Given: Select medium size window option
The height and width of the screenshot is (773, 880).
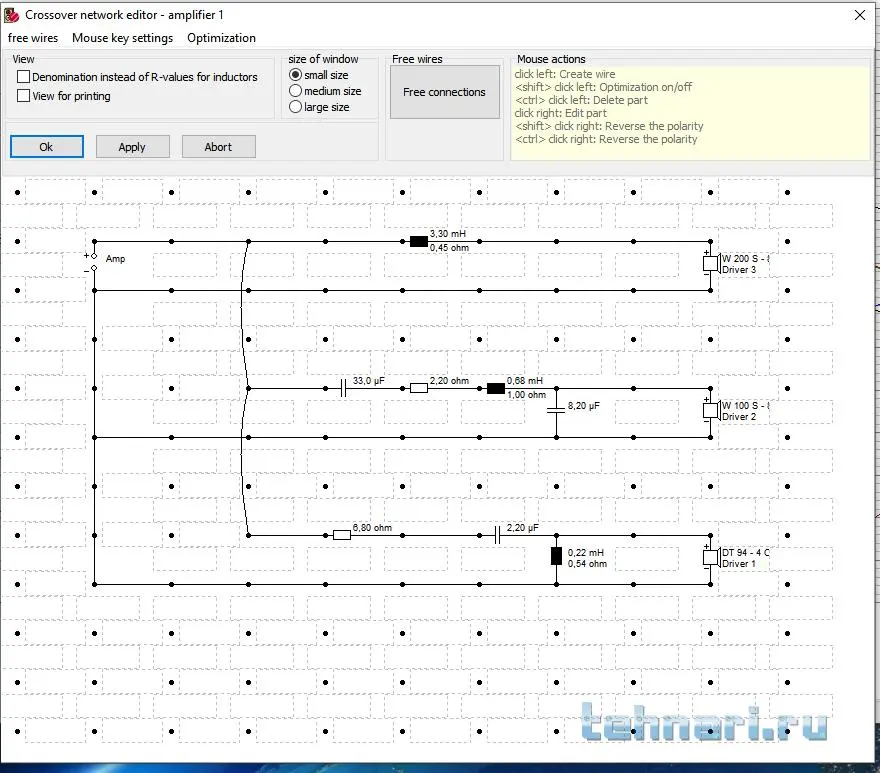Looking at the screenshot, I should click(296, 91).
